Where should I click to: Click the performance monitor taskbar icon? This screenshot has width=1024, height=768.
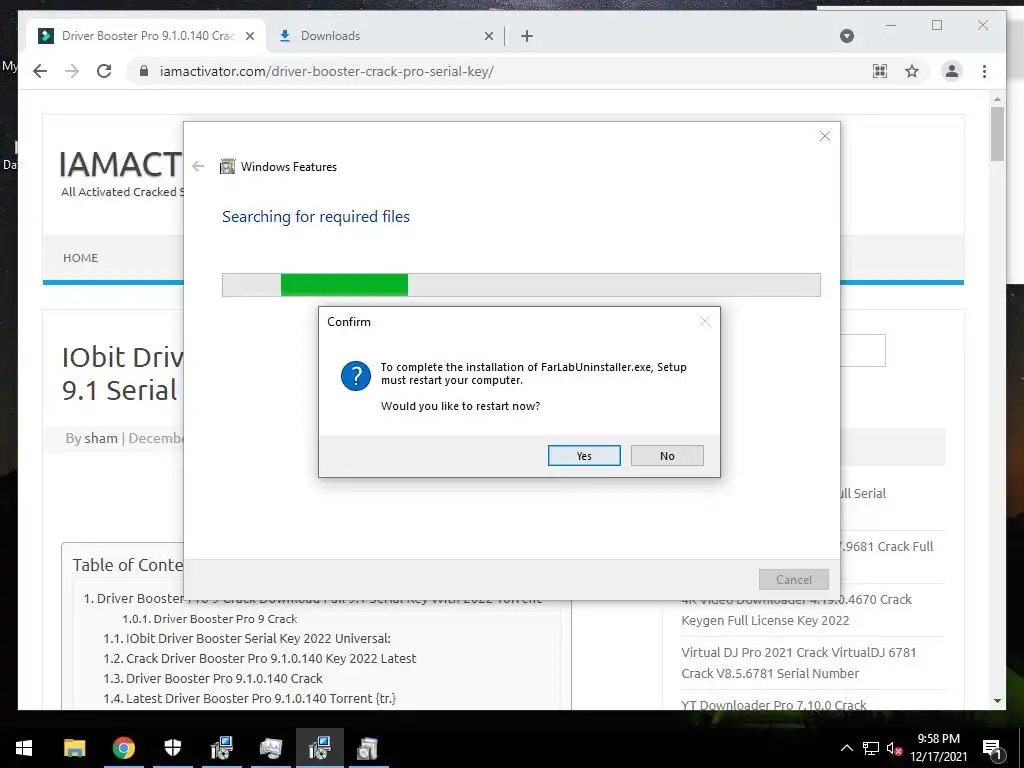click(x=270, y=748)
